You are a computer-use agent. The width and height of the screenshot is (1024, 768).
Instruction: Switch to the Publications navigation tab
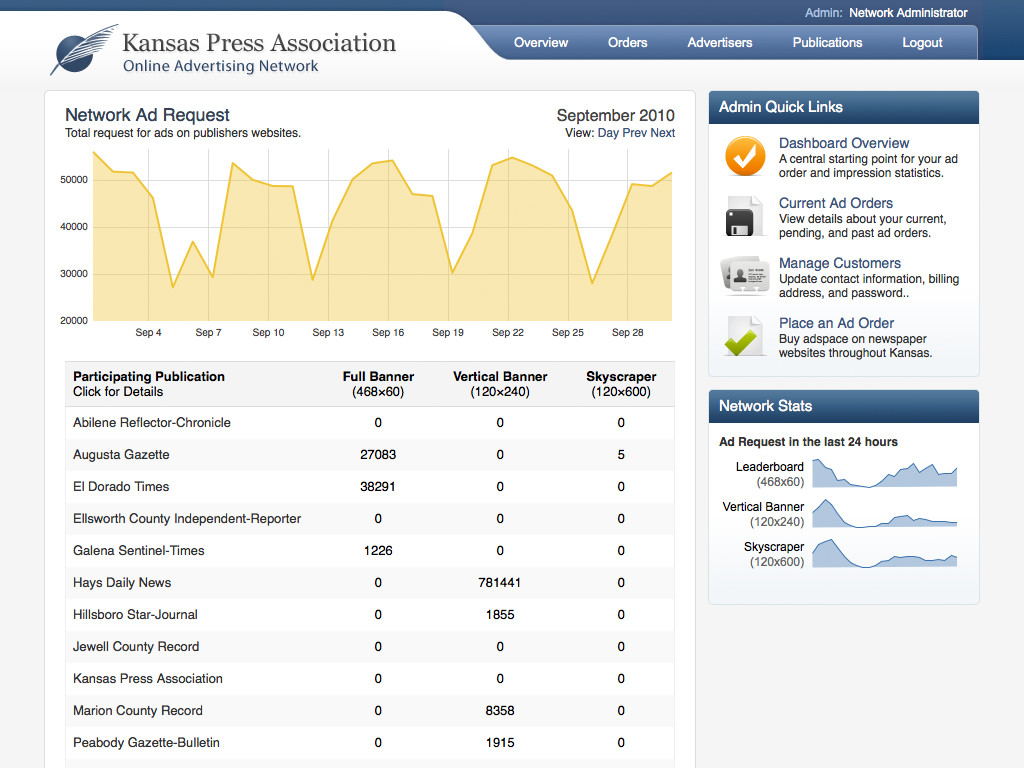pos(827,42)
